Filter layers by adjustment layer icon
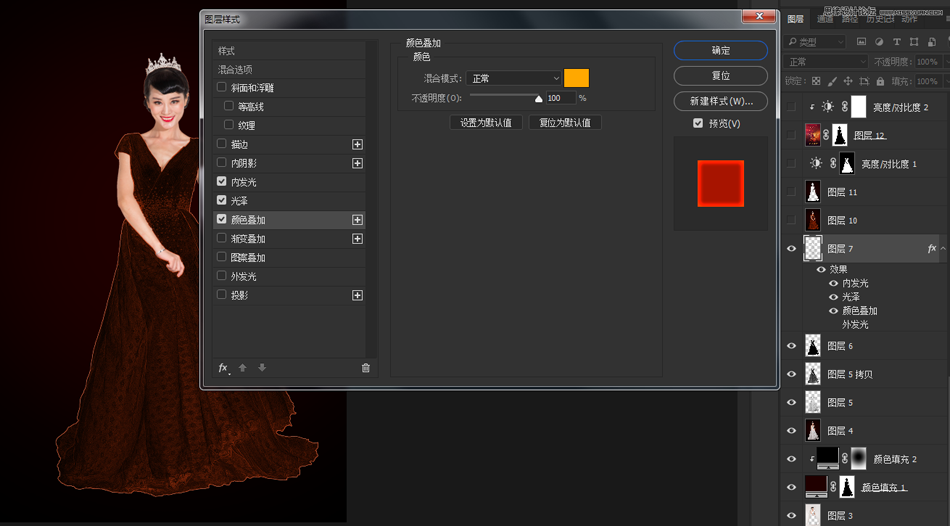The height and width of the screenshot is (526, 950). click(x=879, y=42)
